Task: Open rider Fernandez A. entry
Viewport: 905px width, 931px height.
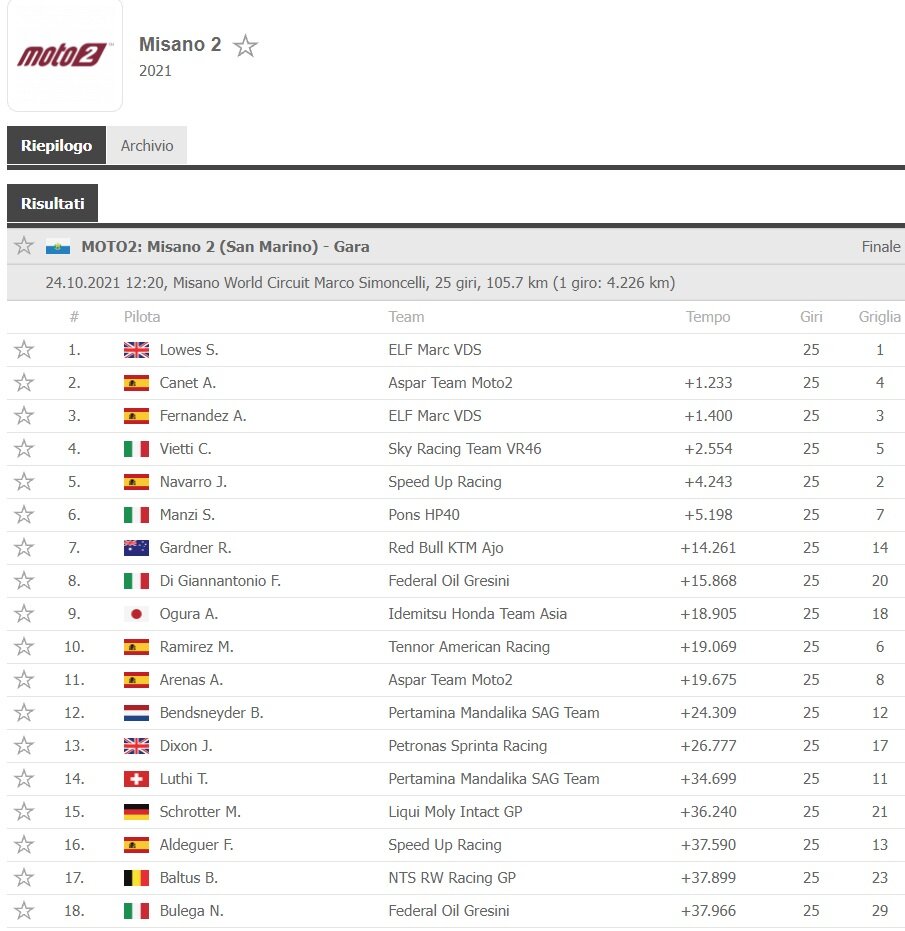Action: (202, 416)
